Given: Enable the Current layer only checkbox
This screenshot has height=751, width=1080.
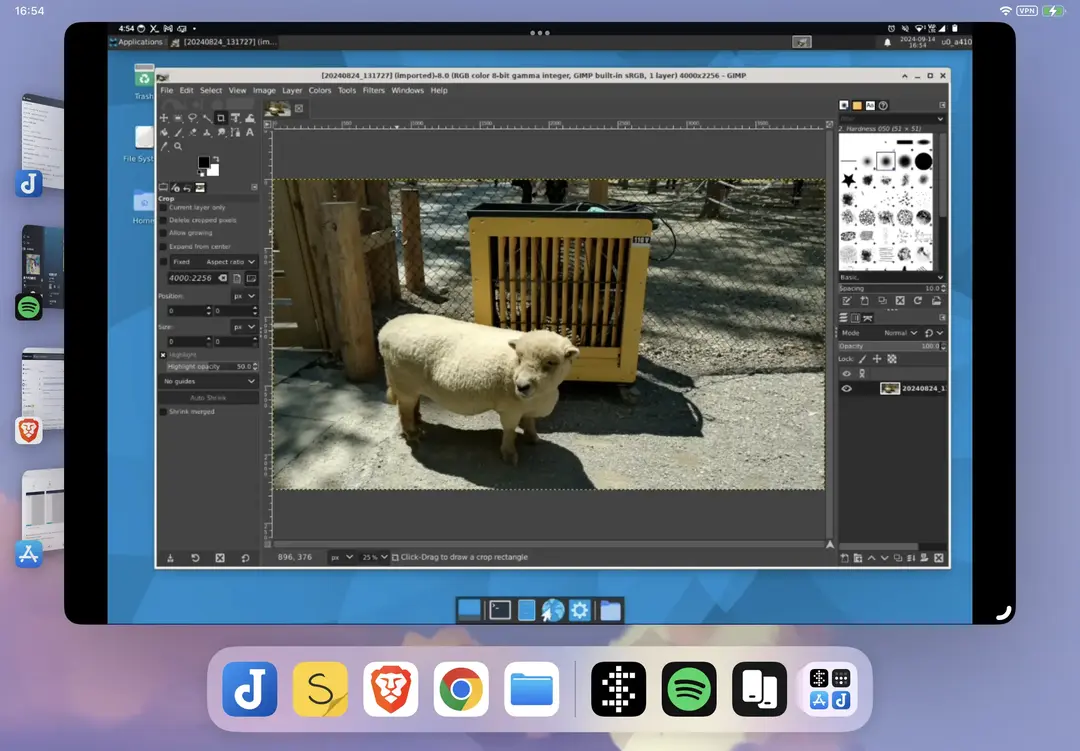Looking at the screenshot, I should pyautogui.click(x=164, y=208).
